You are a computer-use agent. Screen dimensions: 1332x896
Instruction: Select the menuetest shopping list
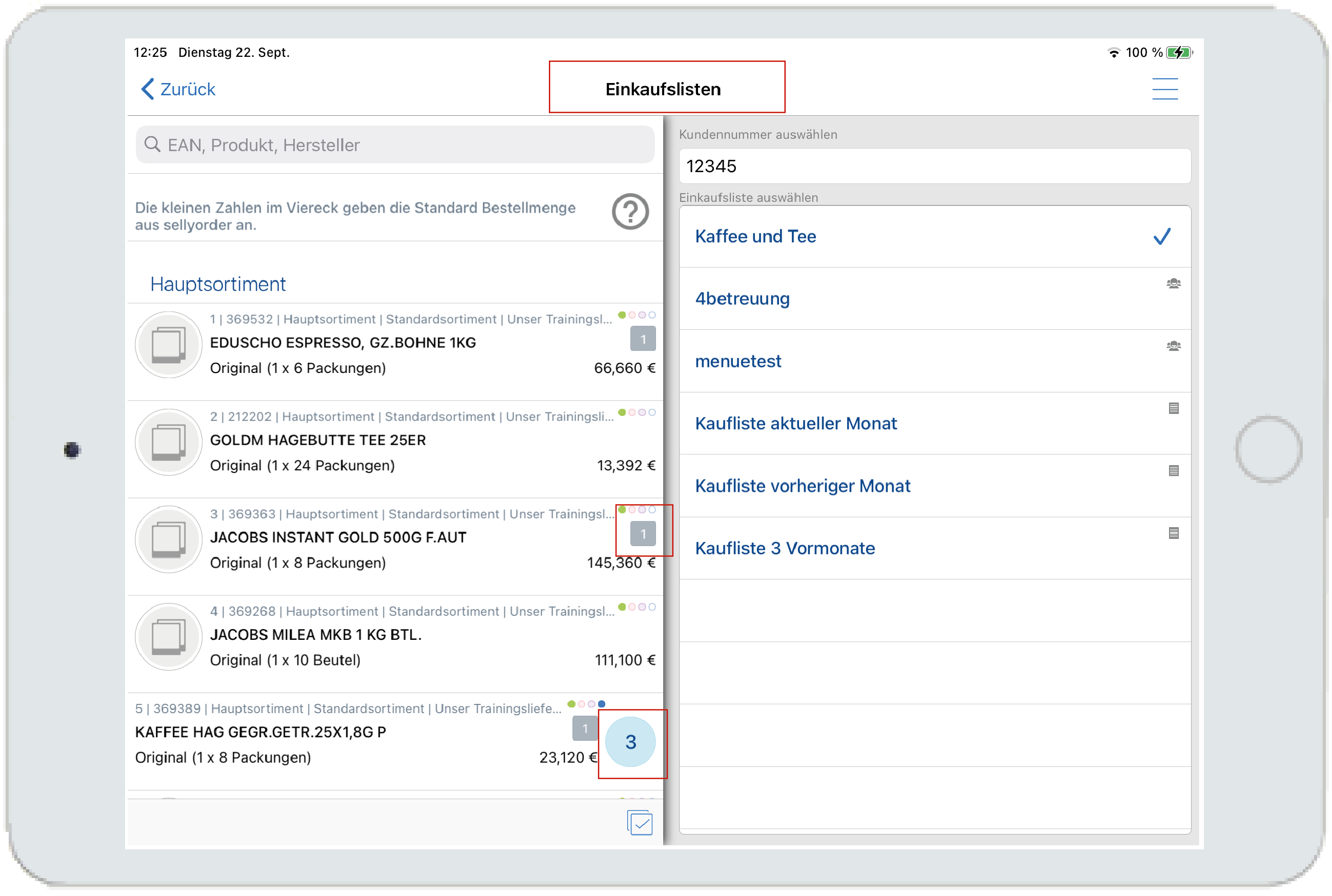pos(737,361)
